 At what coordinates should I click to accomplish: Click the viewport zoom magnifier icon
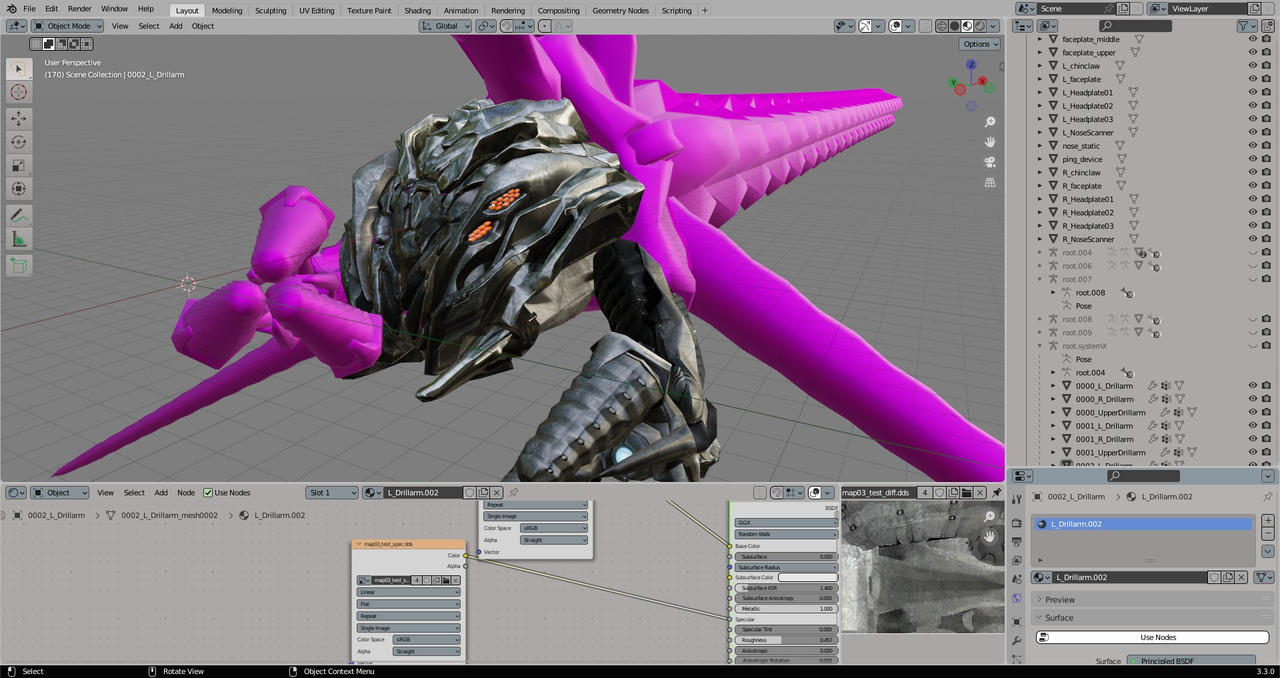[990, 122]
